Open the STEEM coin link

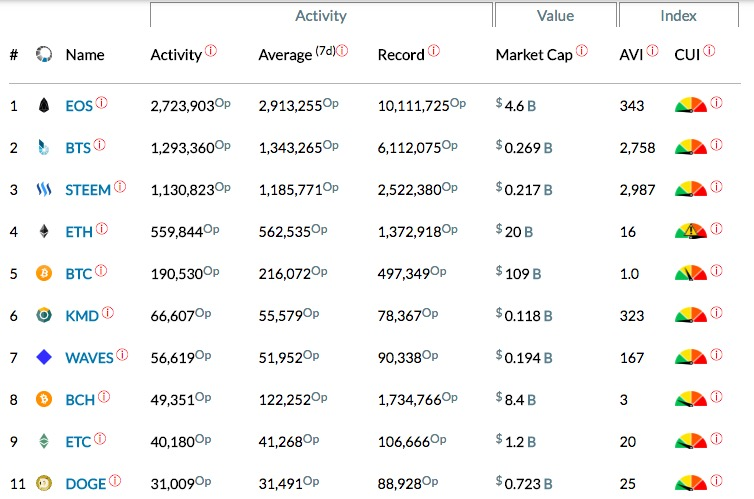pos(88,190)
